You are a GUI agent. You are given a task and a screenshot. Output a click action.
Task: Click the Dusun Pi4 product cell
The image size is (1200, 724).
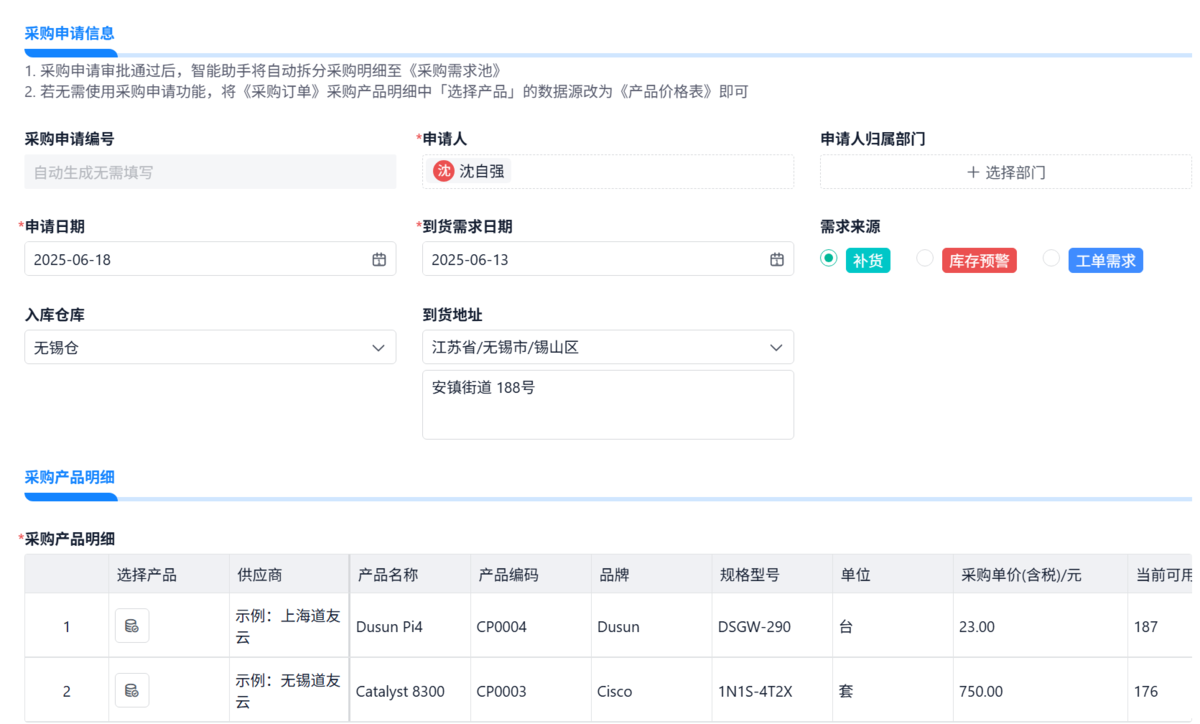pyautogui.click(x=389, y=627)
